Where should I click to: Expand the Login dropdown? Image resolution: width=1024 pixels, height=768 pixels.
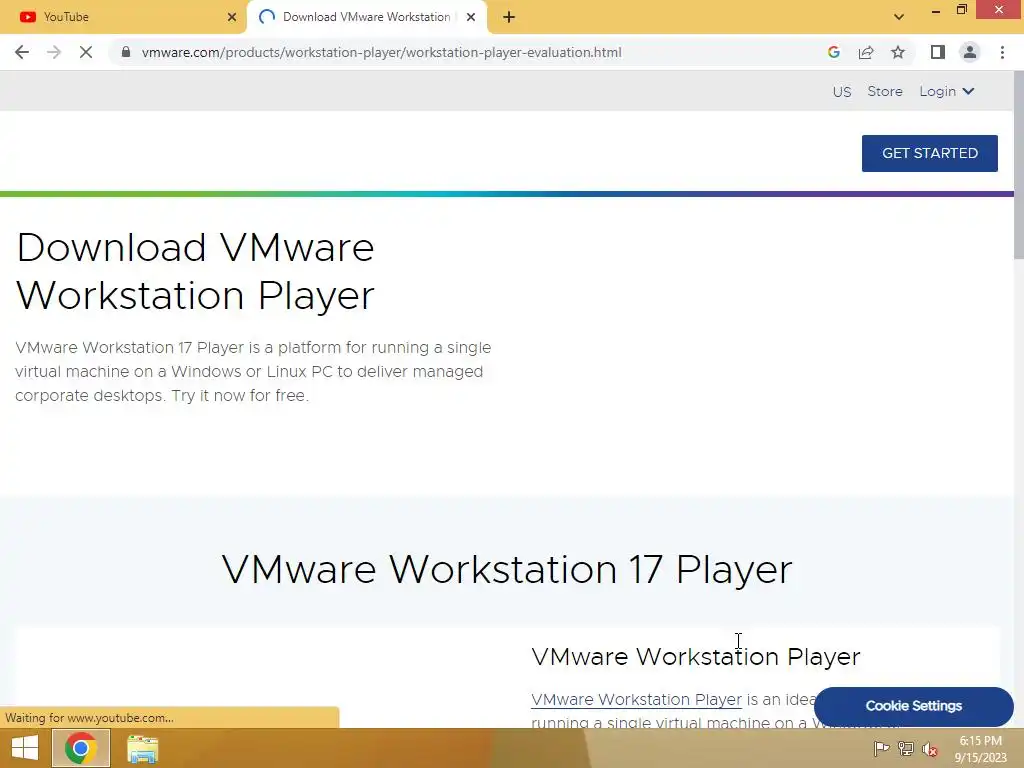tap(947, 91)
